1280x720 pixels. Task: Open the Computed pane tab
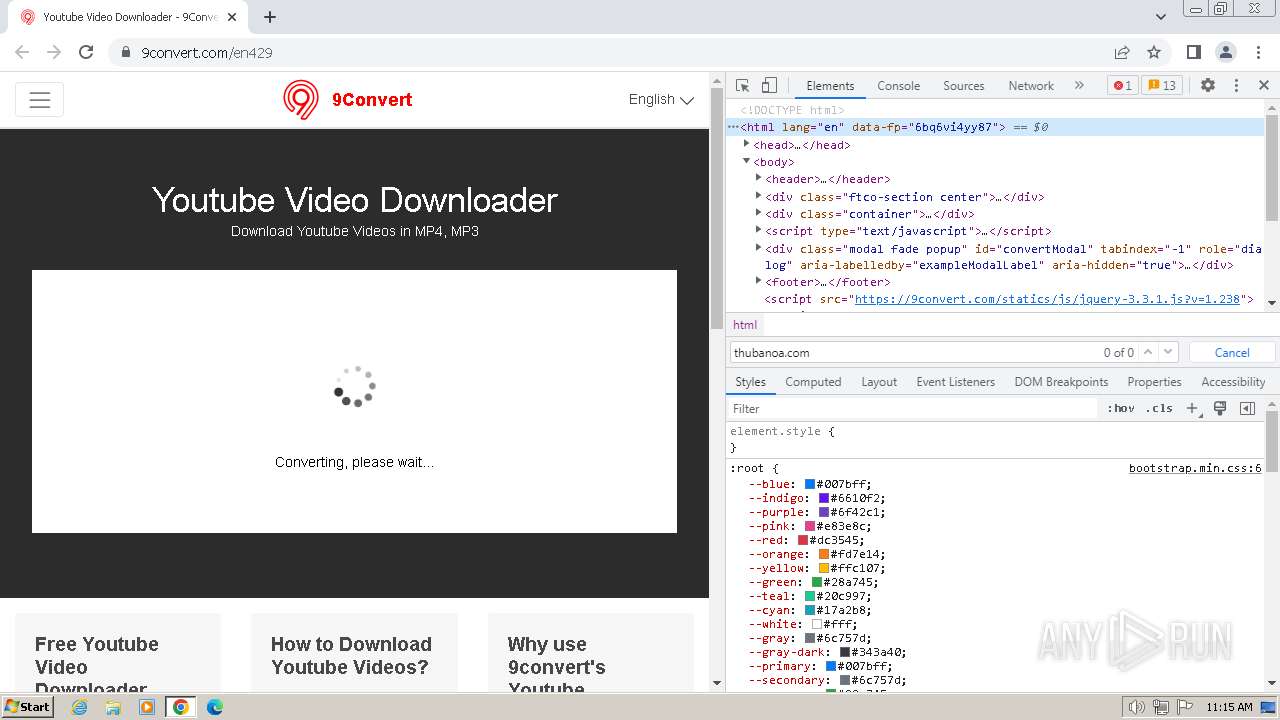click(x=813, y=382)
